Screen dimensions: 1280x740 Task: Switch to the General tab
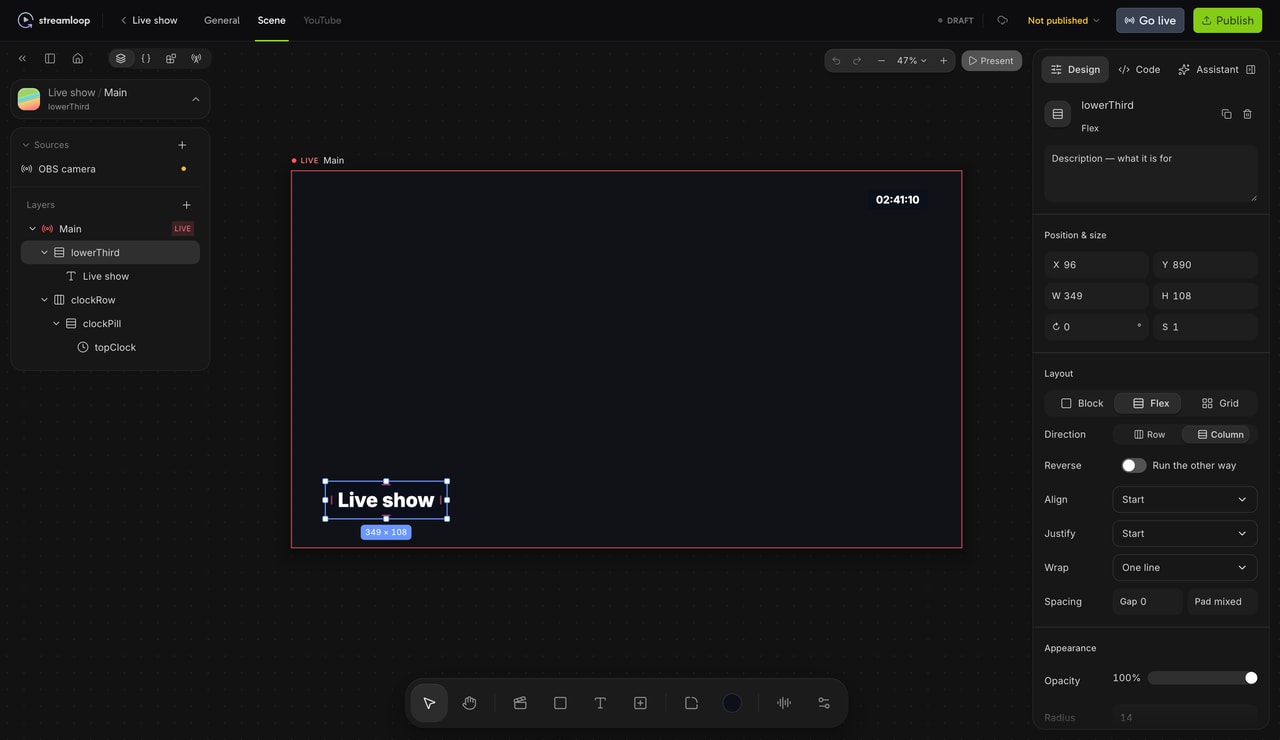222,20
